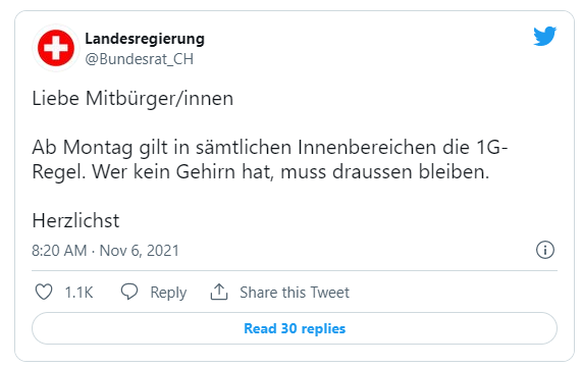The image size is (582, 367).
Task: Click the greeting line Liebe Mitbürger/innen
Action: point(133,99)
